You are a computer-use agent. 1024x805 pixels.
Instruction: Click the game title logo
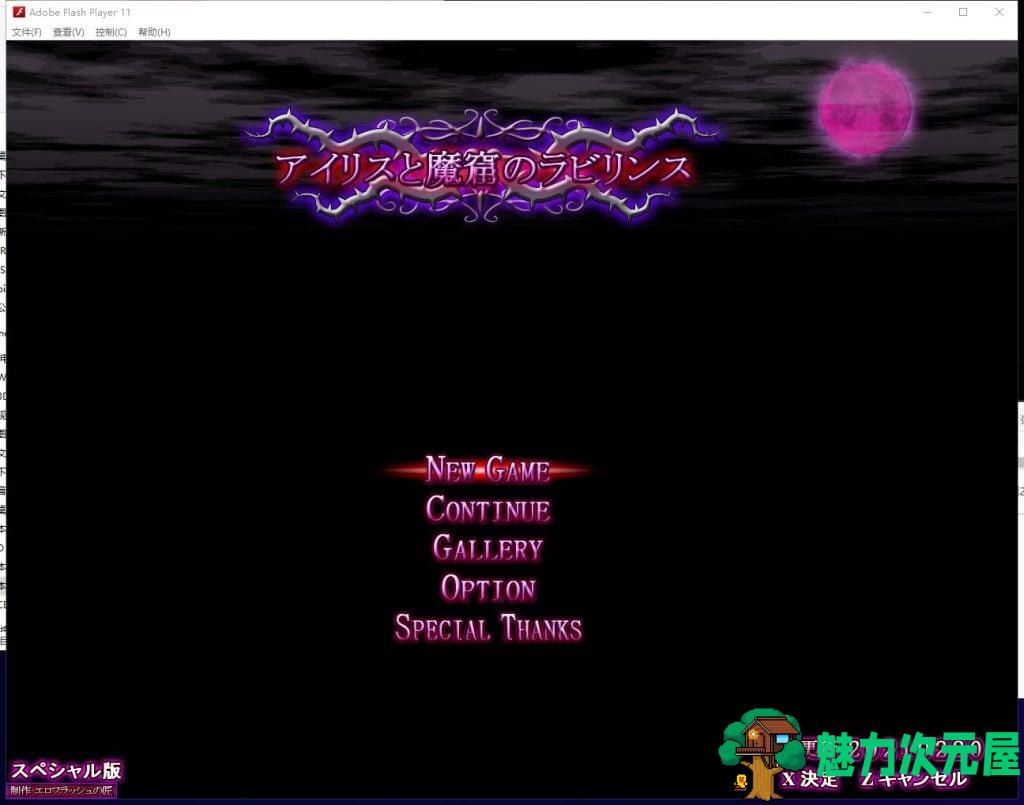[483, 167]
